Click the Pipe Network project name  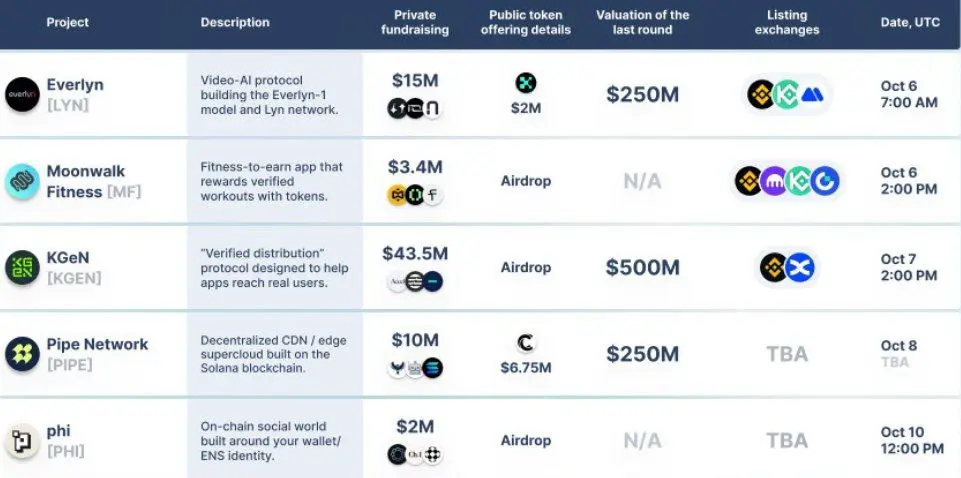[x=97, y=344]
